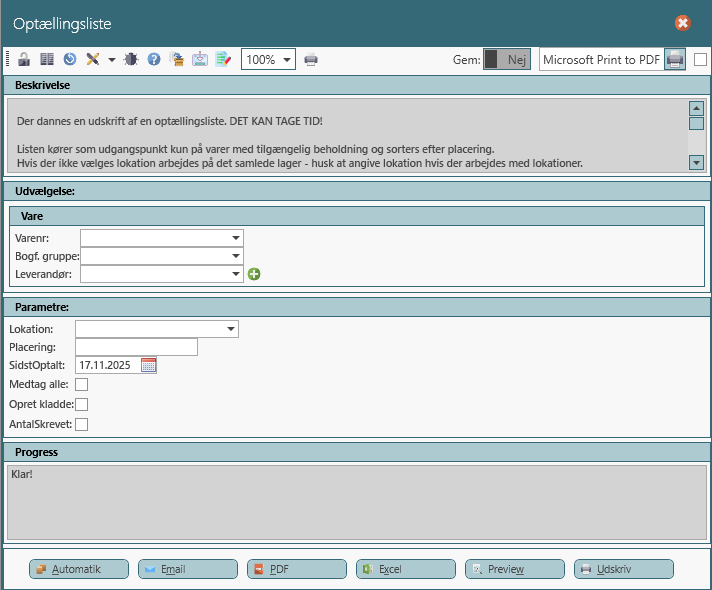Click the padlock icon in the toolbar
Screen dimensions: 712x590
pos(24,60)
